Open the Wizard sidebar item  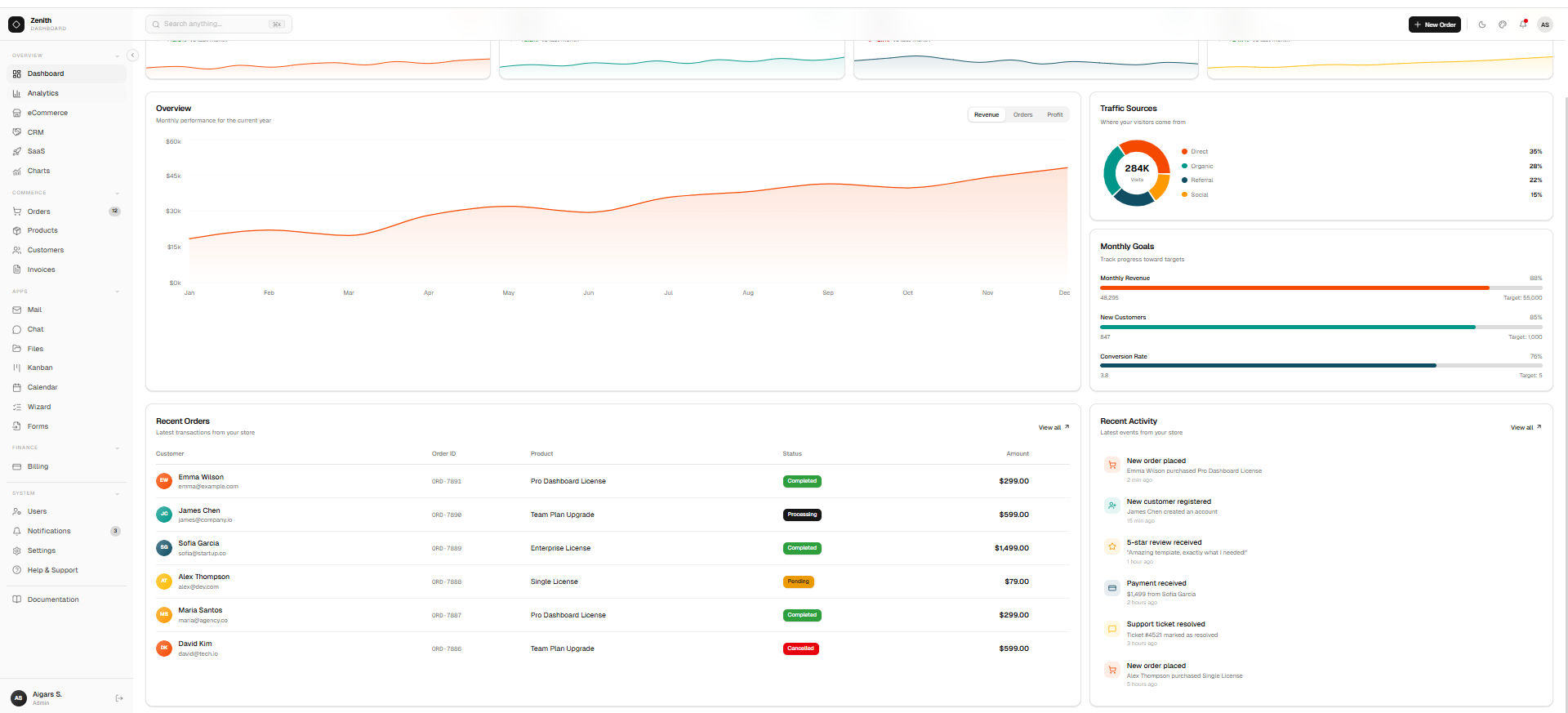click(x=66, y=407)
